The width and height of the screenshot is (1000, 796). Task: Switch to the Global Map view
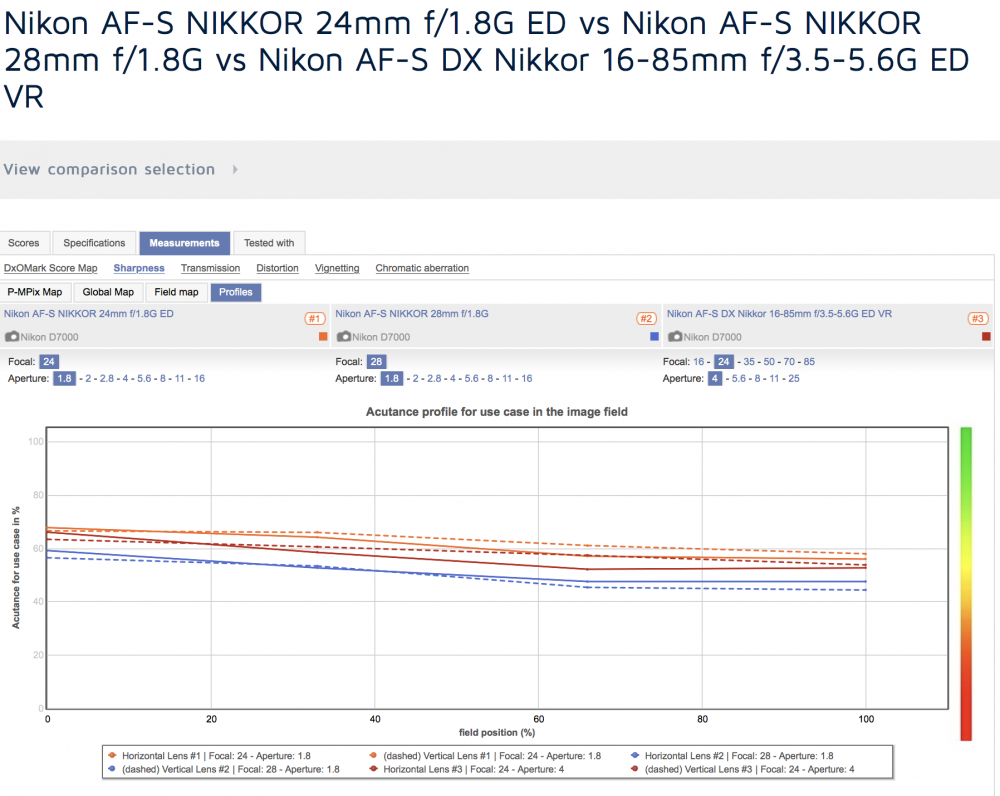(108, 292)
